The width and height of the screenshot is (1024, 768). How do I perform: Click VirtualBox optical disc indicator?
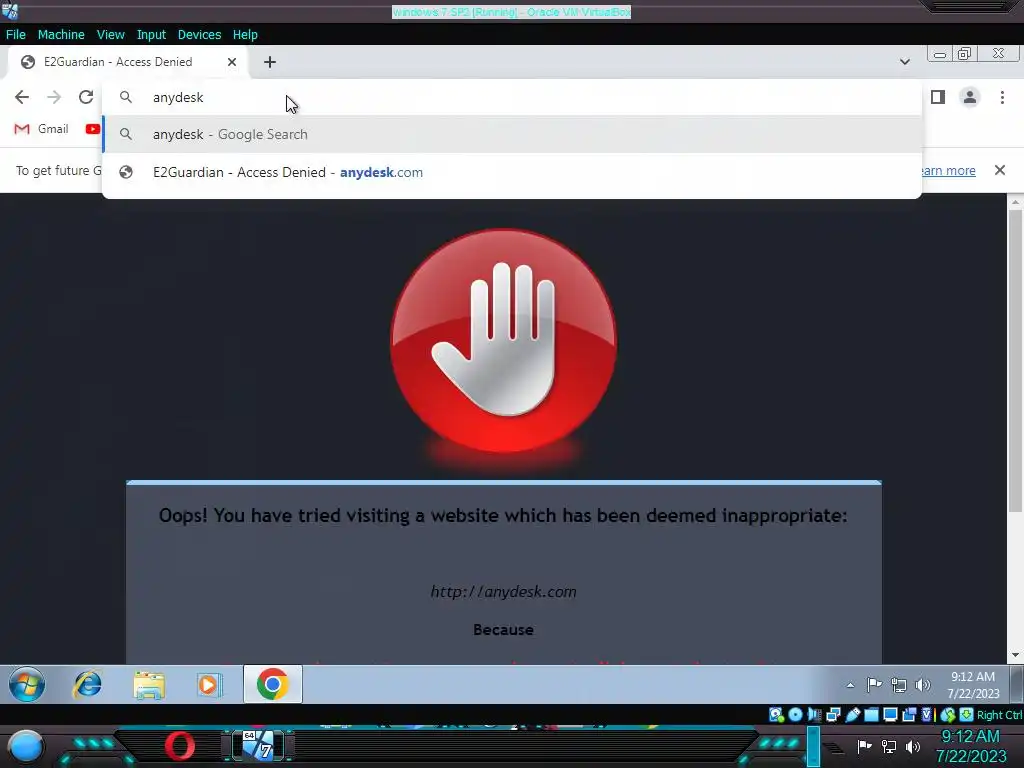(795, 715)
